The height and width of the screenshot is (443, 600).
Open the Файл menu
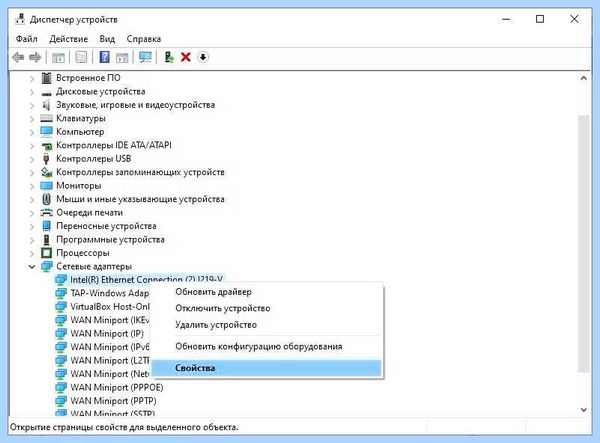(26, 39)
